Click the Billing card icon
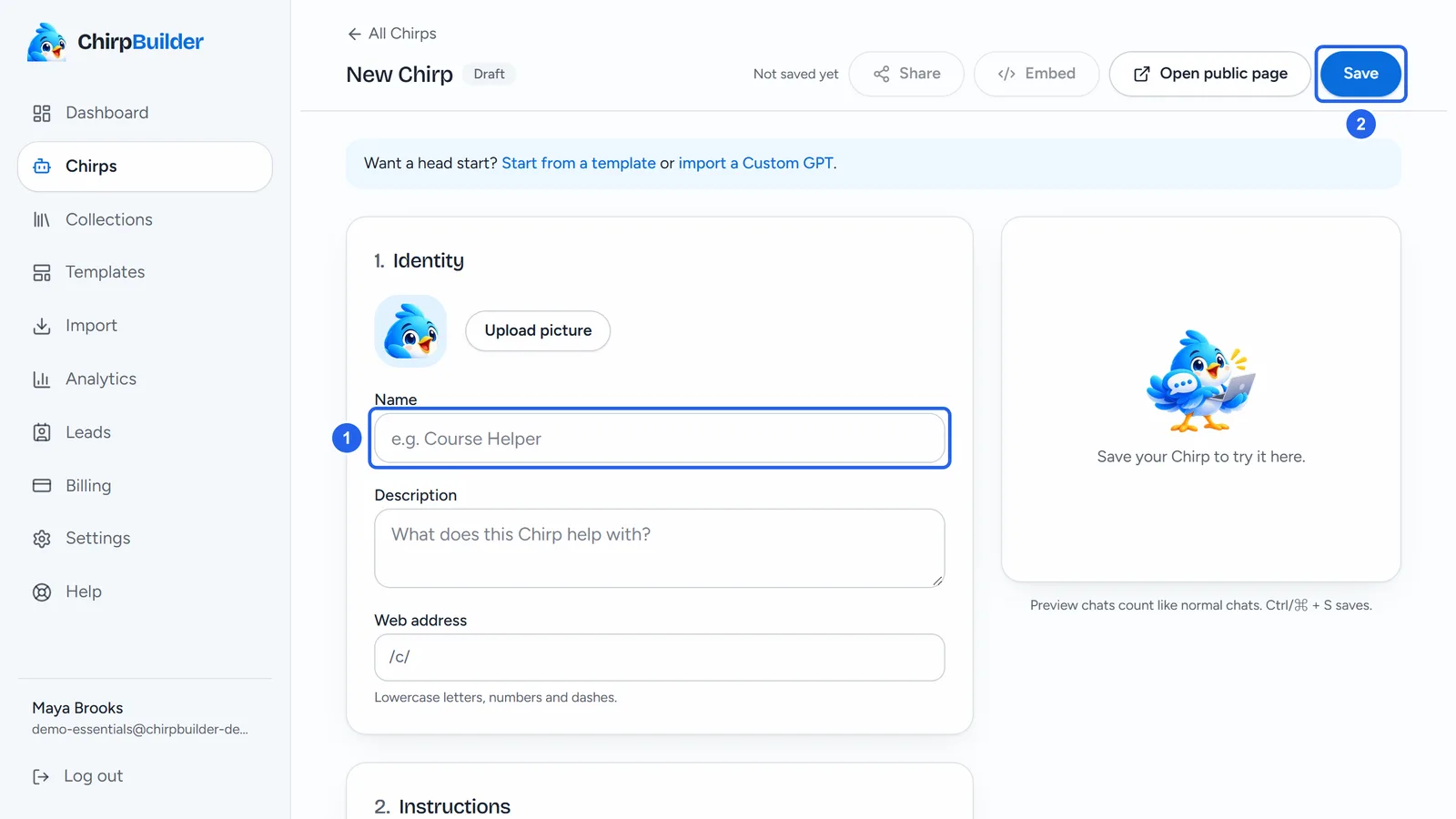The height and width of the screenshot is (819, 1456). [x=42, y=486]
